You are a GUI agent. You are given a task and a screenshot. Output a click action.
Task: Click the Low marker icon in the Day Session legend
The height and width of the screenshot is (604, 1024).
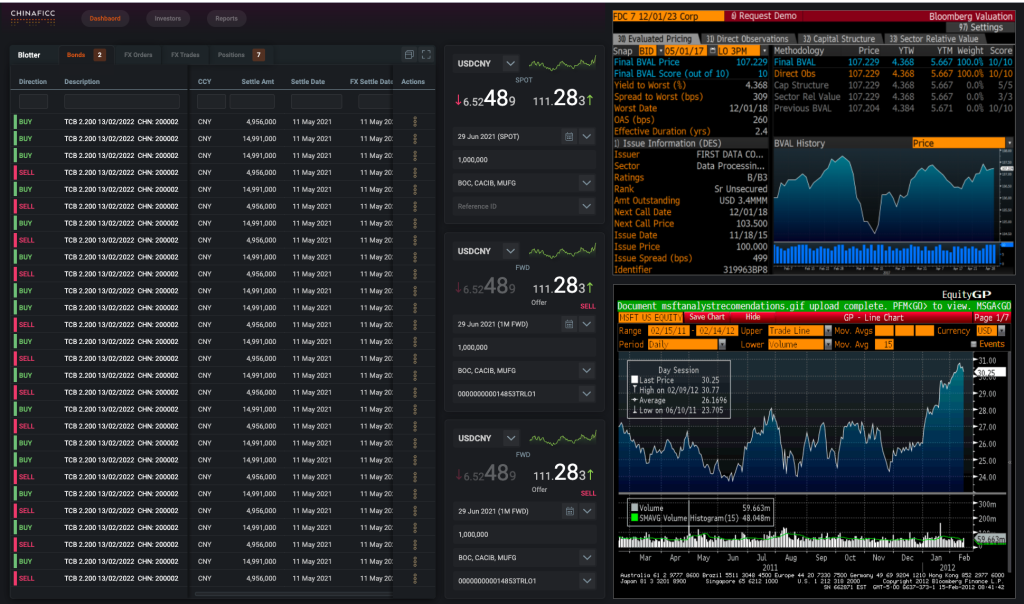634,410
